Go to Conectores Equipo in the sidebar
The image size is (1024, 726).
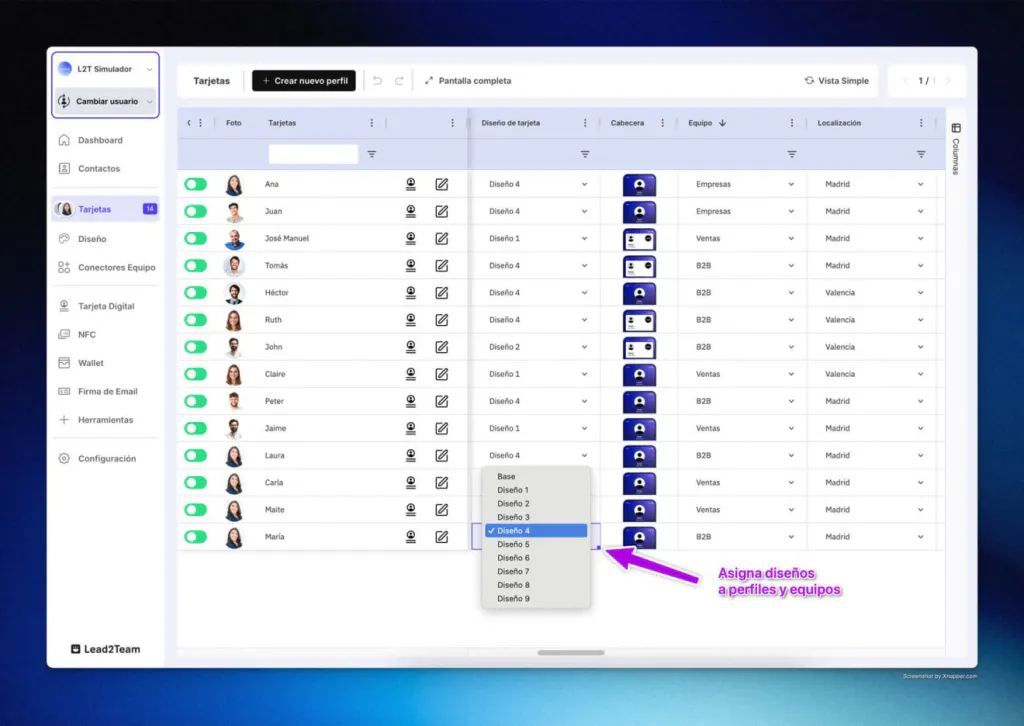tap(116, 267)
